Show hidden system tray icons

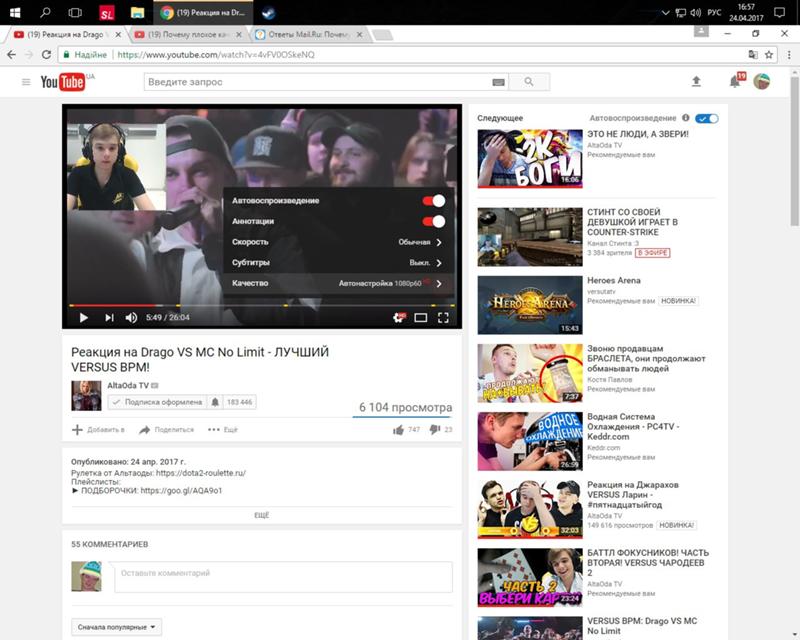(665, 13)
